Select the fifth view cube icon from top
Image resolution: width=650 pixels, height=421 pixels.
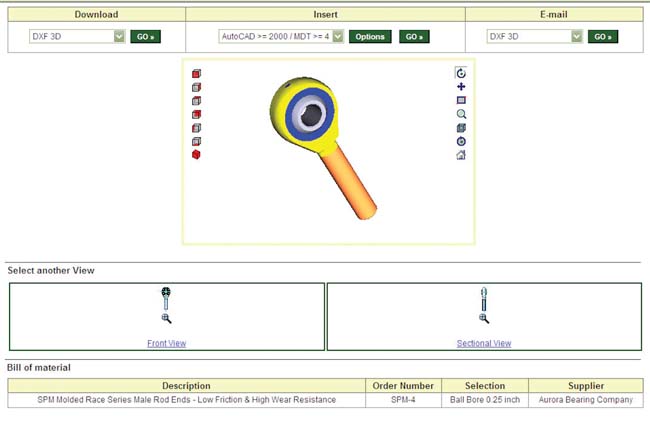(196, 128)
